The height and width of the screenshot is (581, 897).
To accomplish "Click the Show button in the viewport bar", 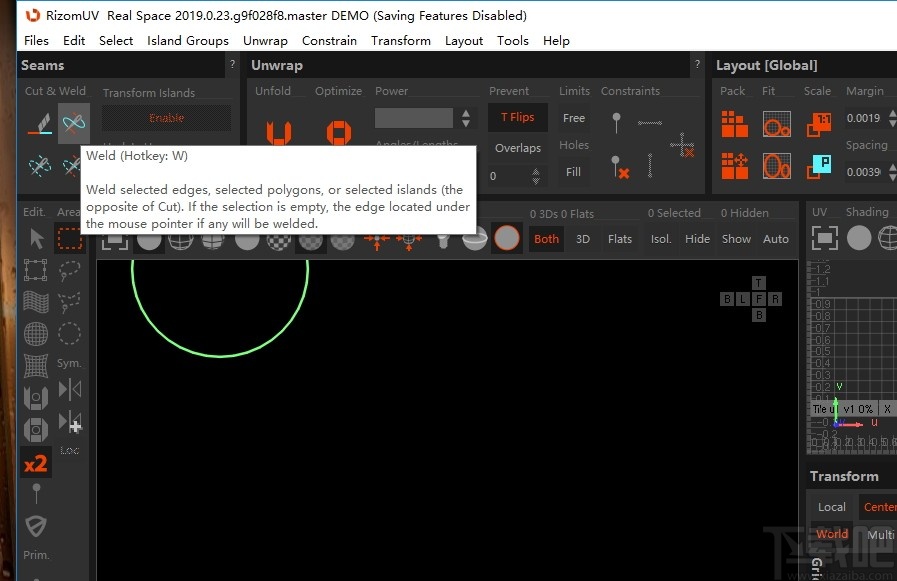I will click(x=736, y=239).
